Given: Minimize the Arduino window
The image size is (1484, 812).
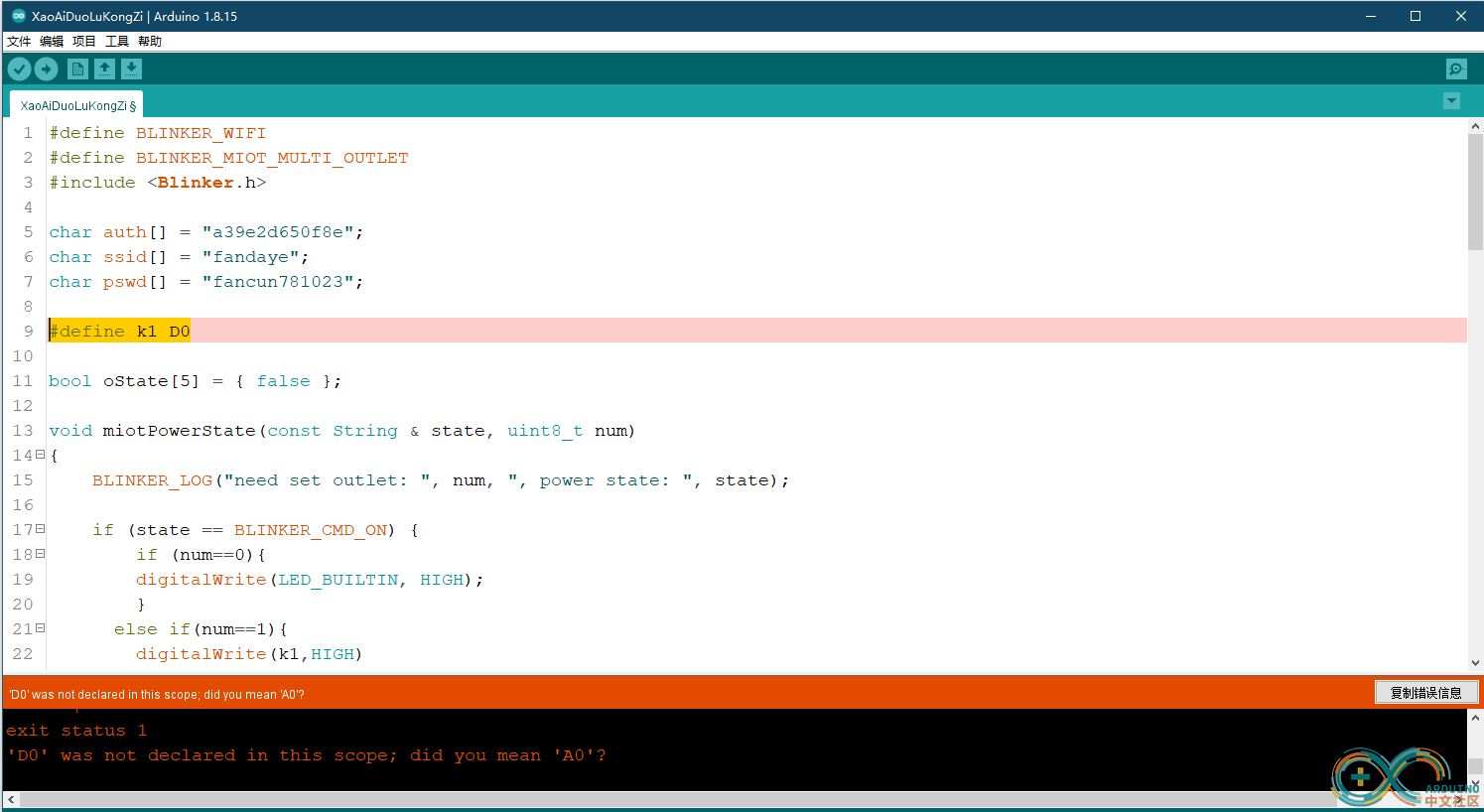Looking at the screenshot, I should tap(1370, 16).
